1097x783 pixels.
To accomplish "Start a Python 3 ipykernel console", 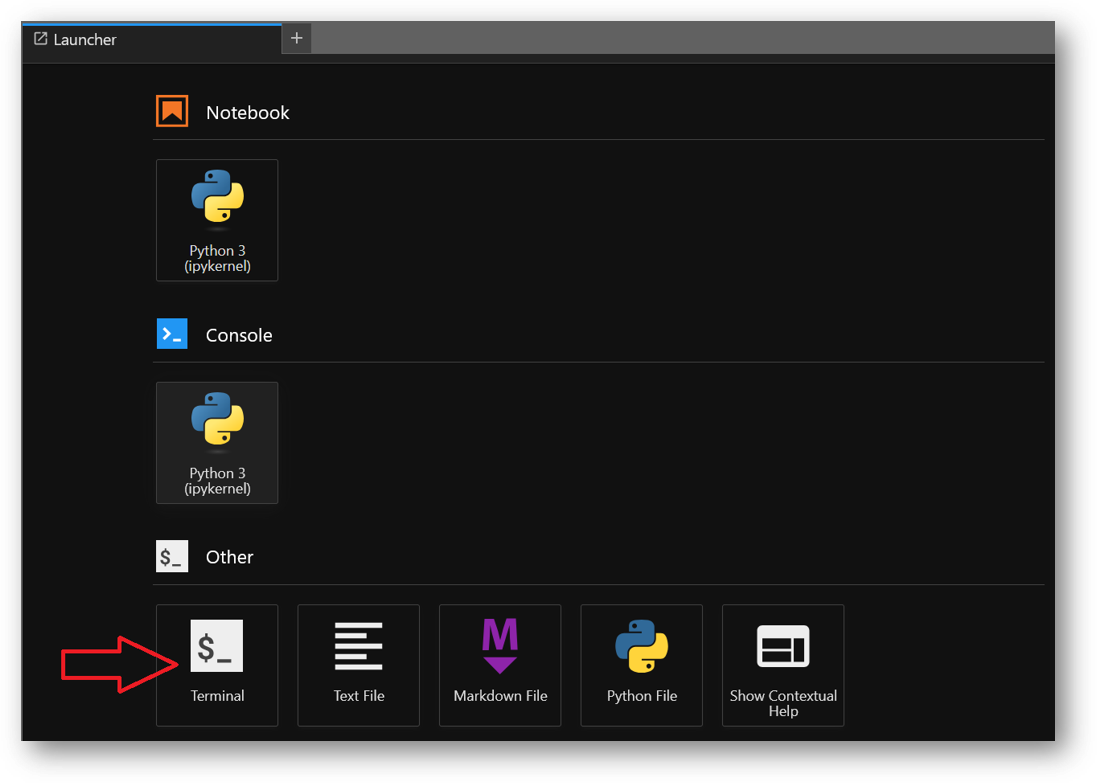I will pyautogui.click(x=217, y=443).
